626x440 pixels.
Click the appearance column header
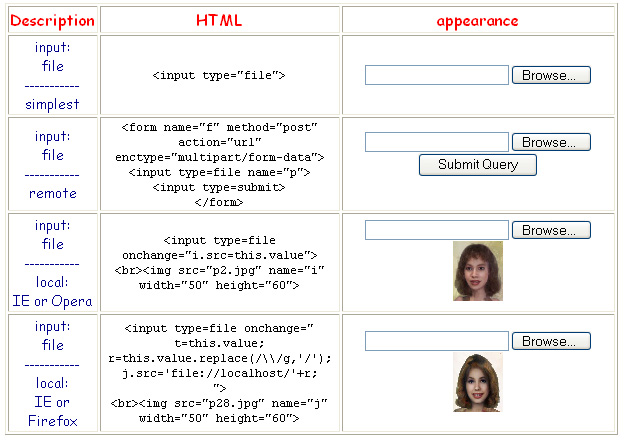[477, 20]
